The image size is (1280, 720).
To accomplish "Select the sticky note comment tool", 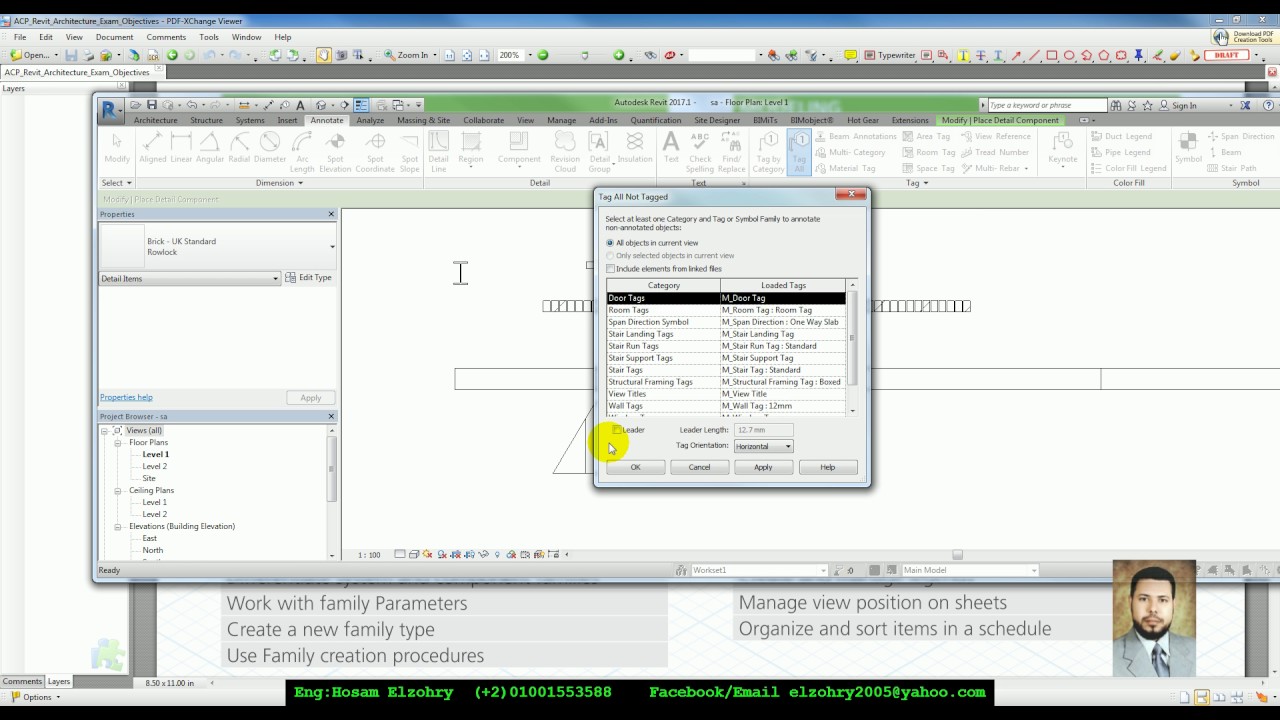I will (x=851, y=55).
